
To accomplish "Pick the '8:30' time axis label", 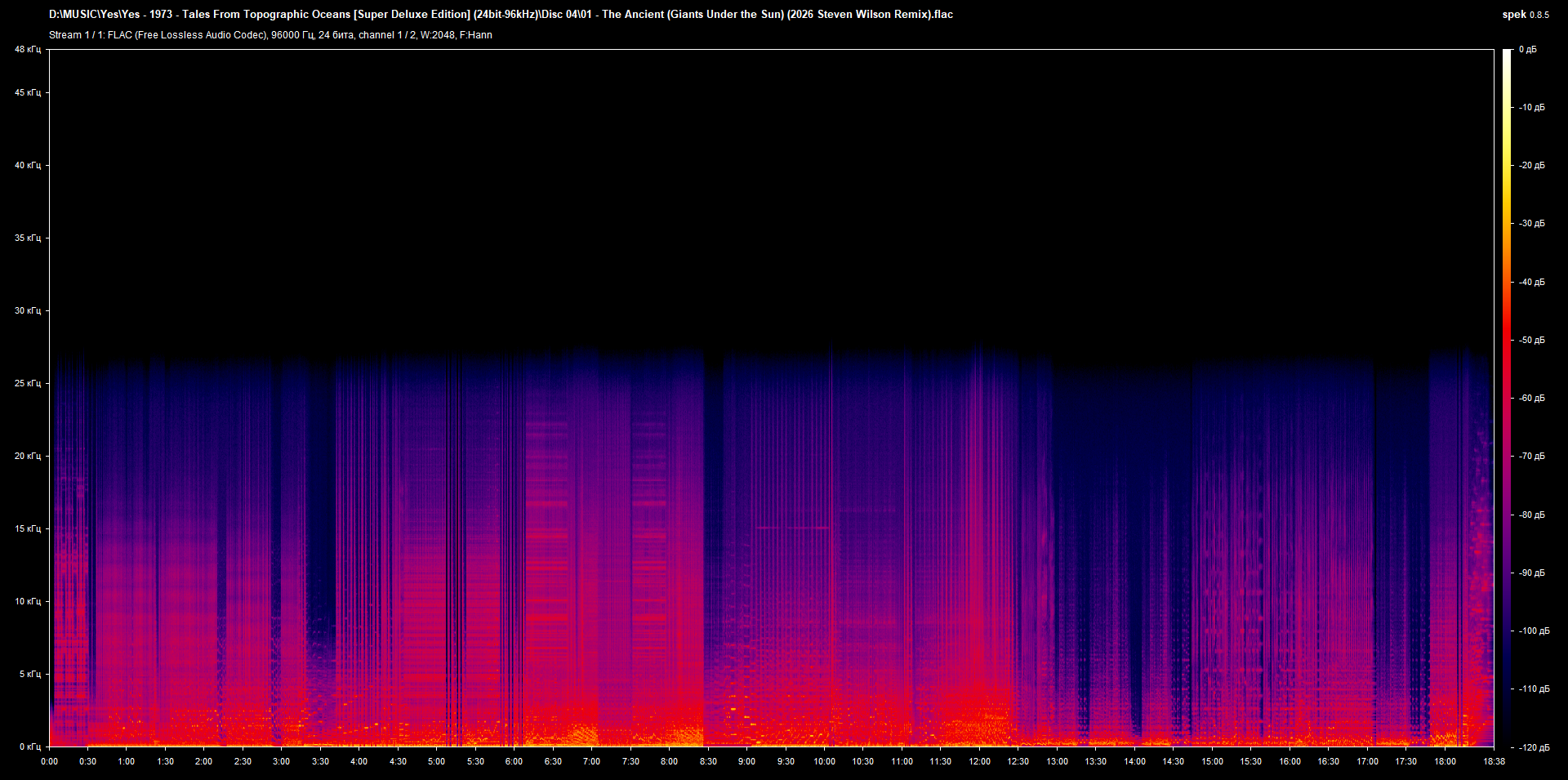I will [708, 761].
